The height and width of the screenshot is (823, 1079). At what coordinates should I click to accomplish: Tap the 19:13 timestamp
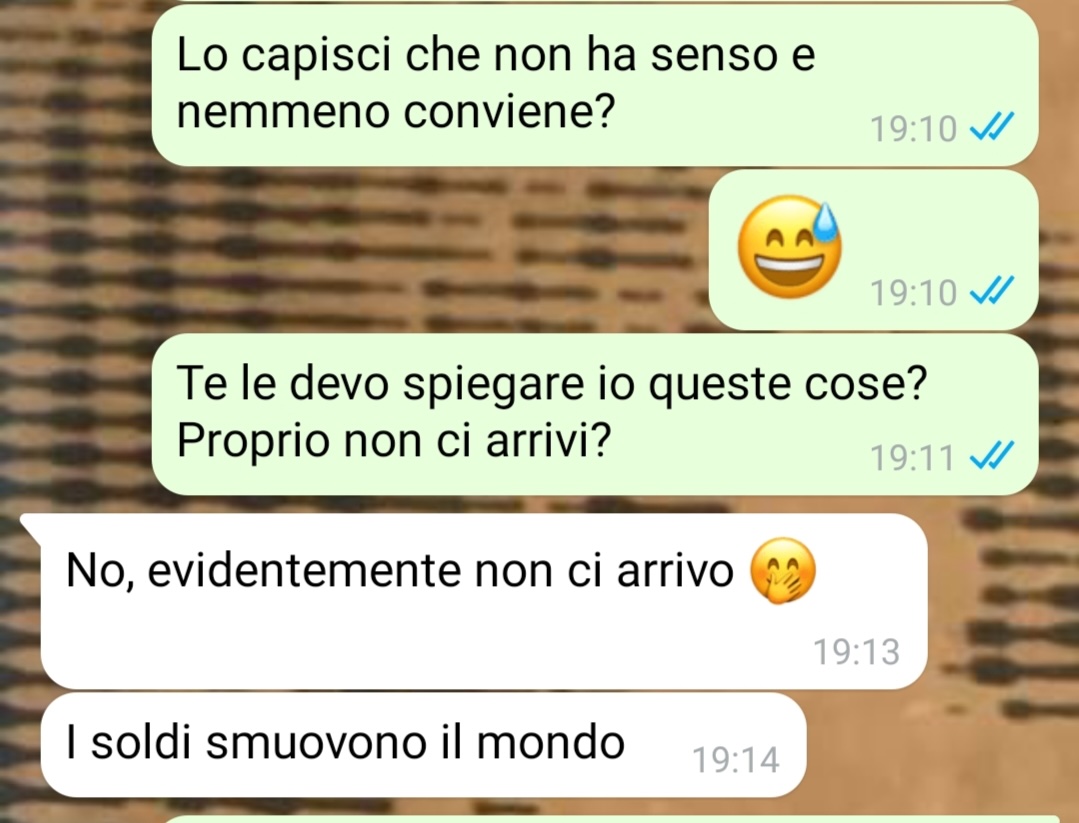click(x=856, y=652)
